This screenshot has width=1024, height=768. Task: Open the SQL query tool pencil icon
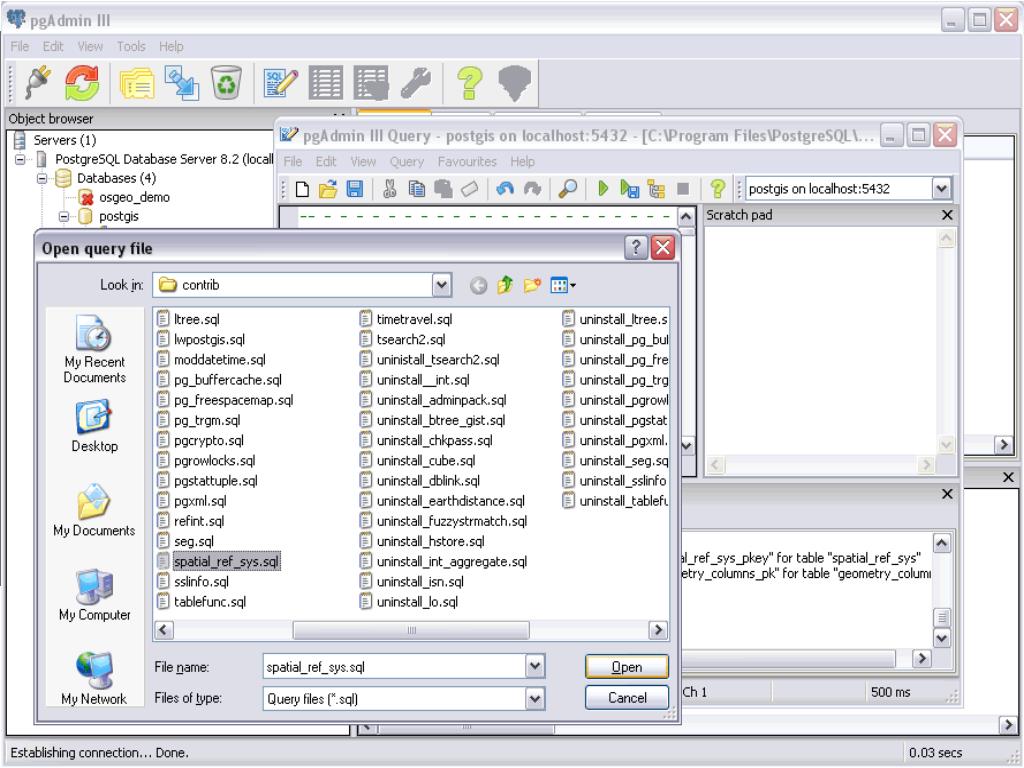click(281, 82)
